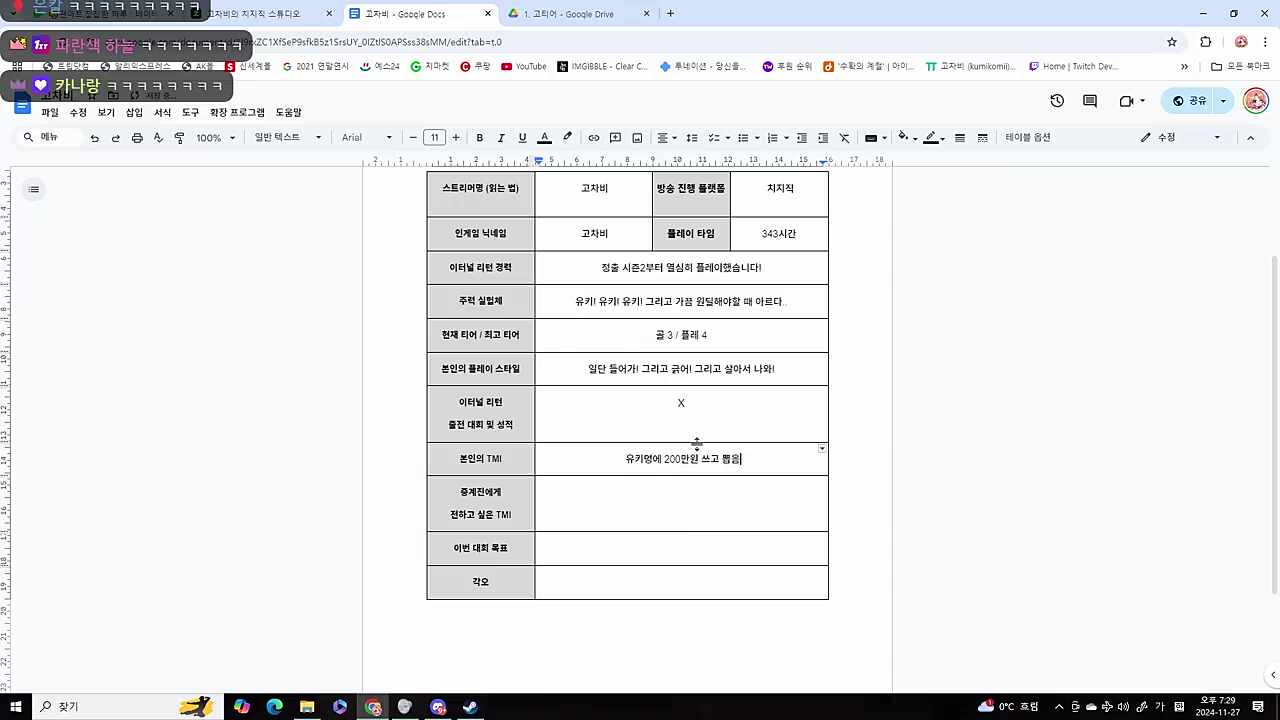Viewport: 1280px width, 720px height.
Task: Choose the text color
Action: point(545,138)
